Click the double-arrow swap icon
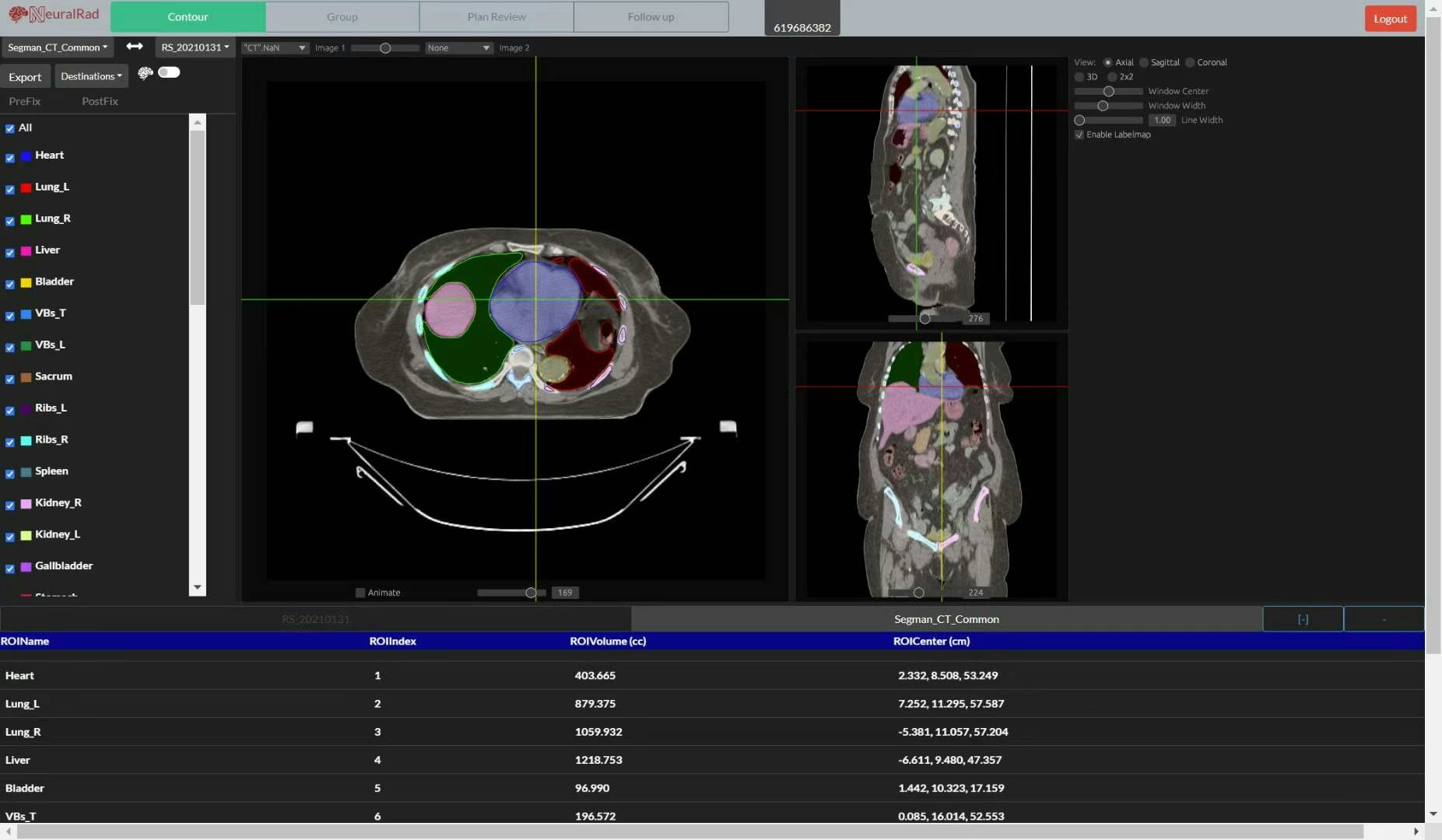The width and height of the screenshot is (1442, 840). pyautogui.click(x=135, y=47)
